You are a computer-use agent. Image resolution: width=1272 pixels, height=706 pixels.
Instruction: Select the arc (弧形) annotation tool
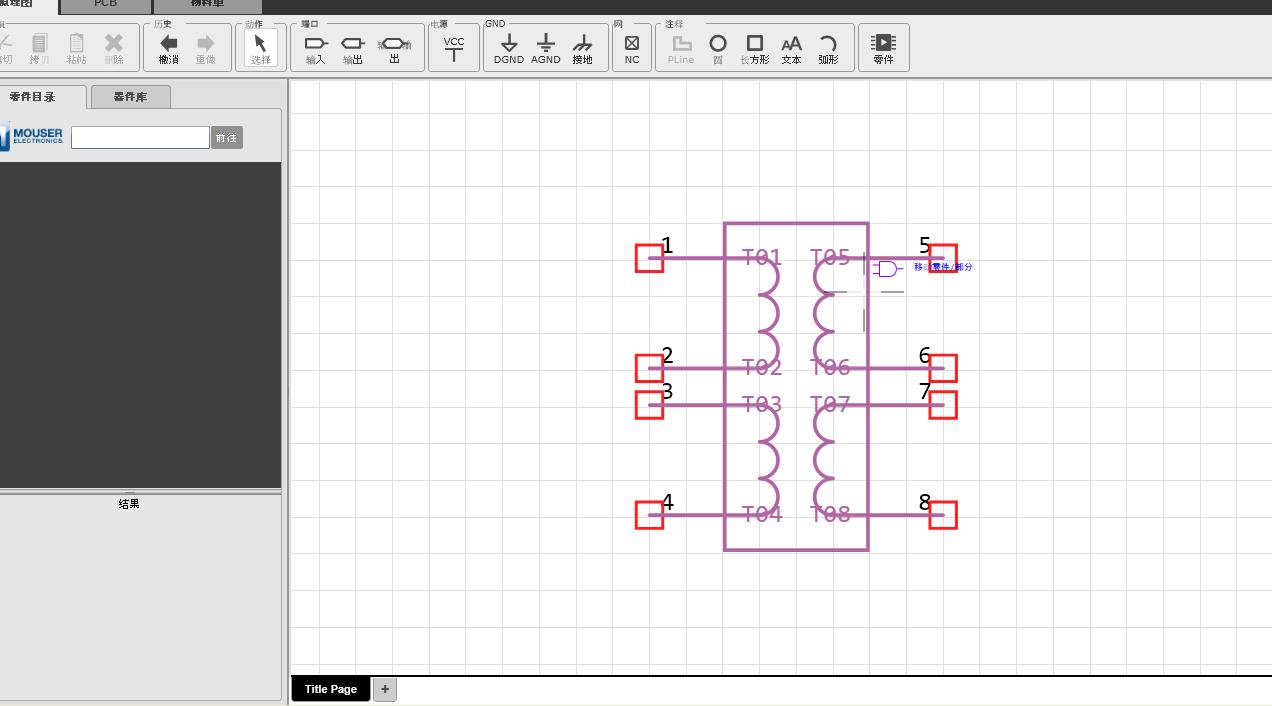tap(828, 48)
